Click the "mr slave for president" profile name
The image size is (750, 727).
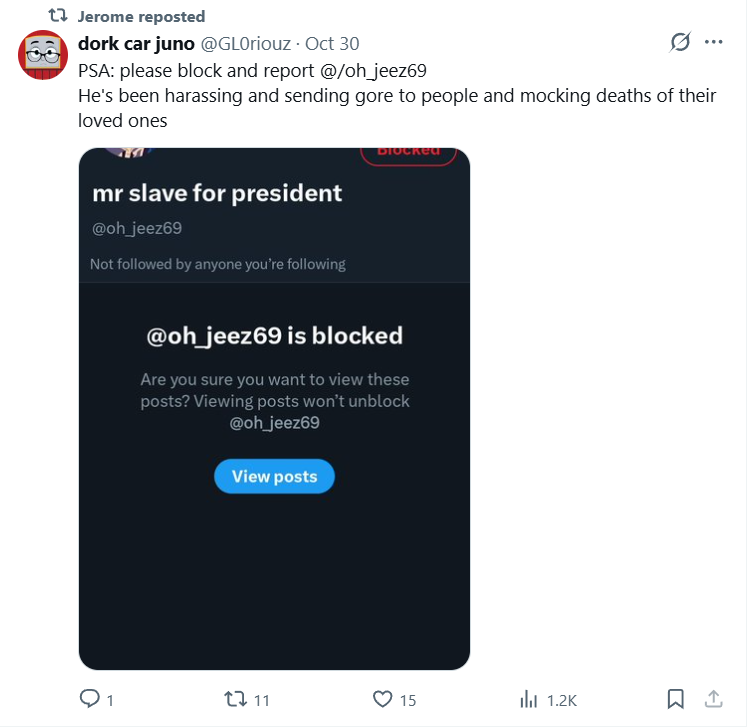tap(217, 193)
